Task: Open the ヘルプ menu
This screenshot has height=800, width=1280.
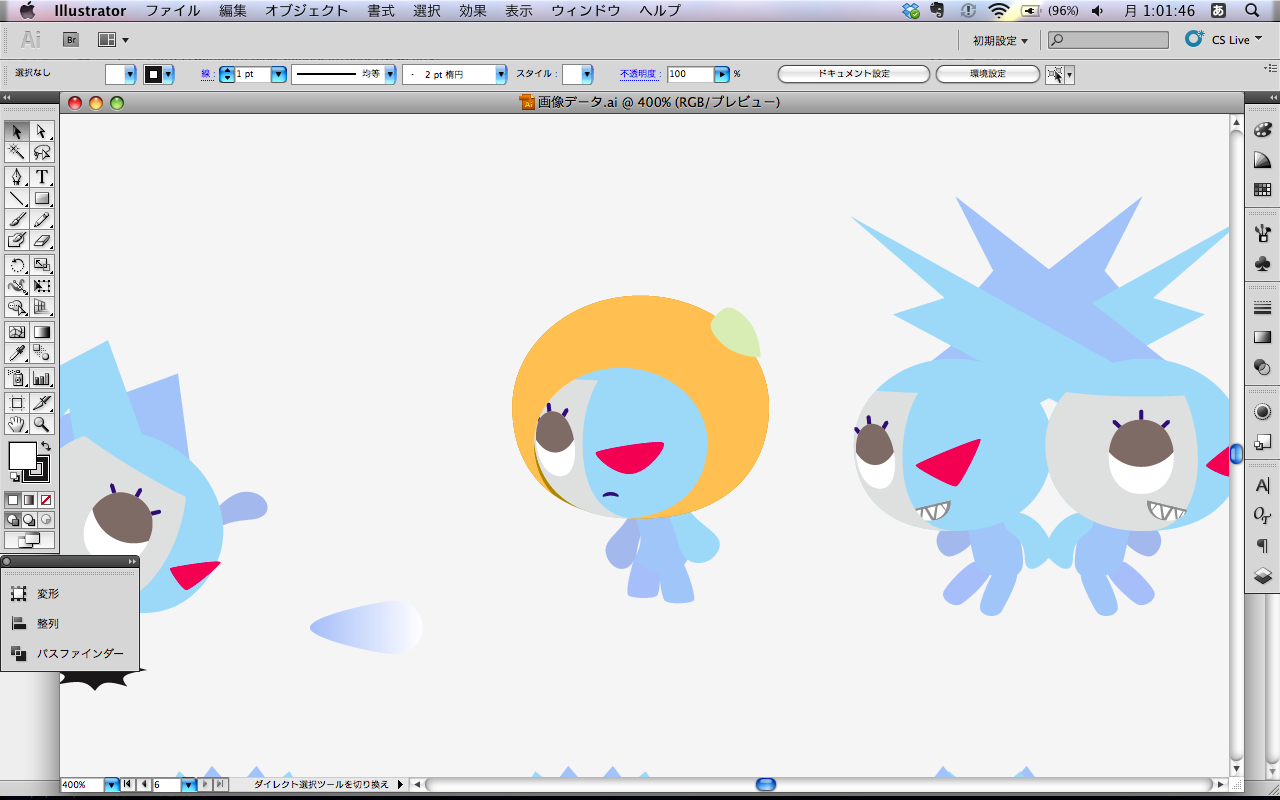Action: click(x=660, y=11)
